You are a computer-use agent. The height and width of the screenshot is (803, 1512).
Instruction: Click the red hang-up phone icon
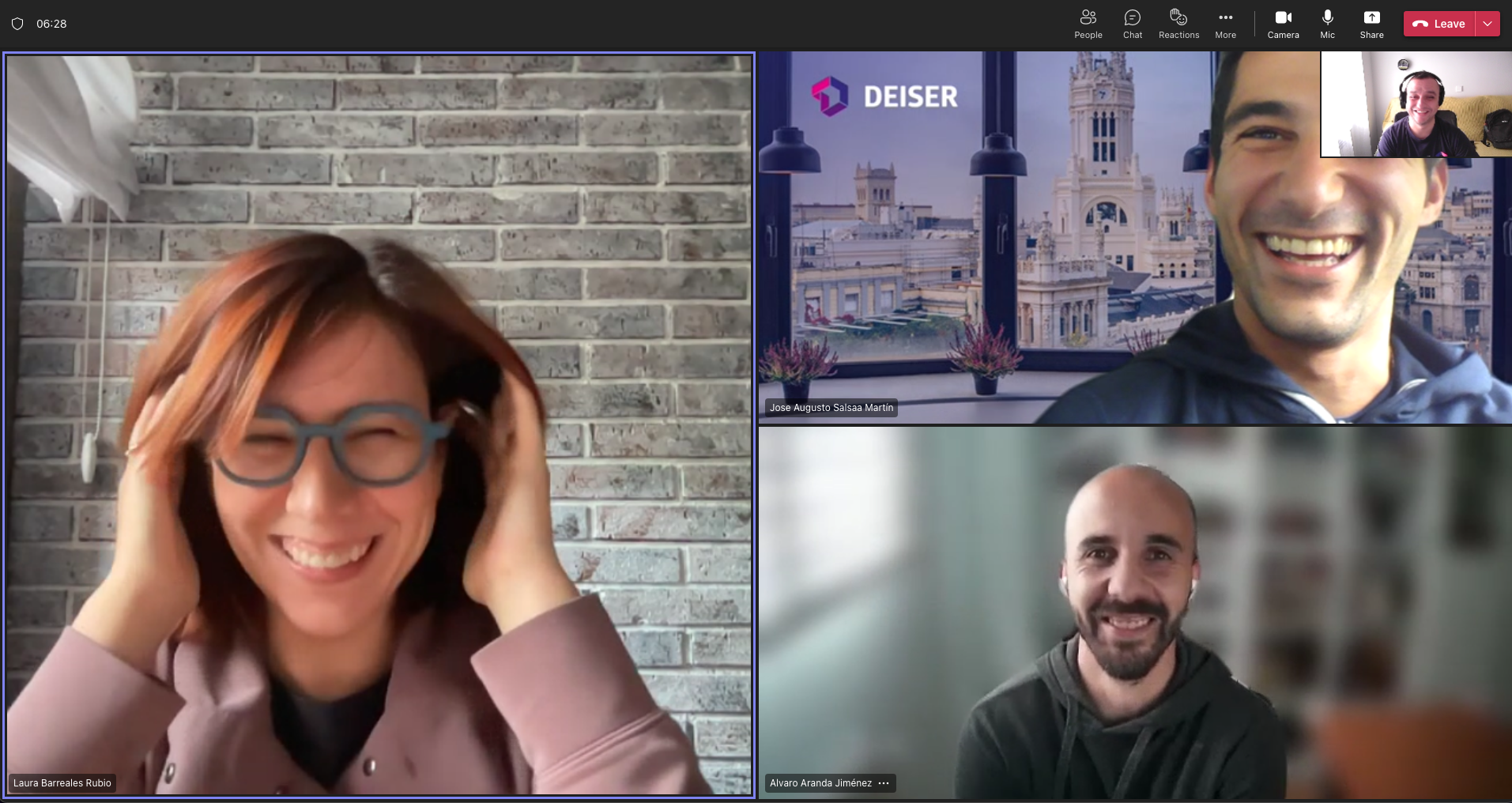[x=1420, y=24]
